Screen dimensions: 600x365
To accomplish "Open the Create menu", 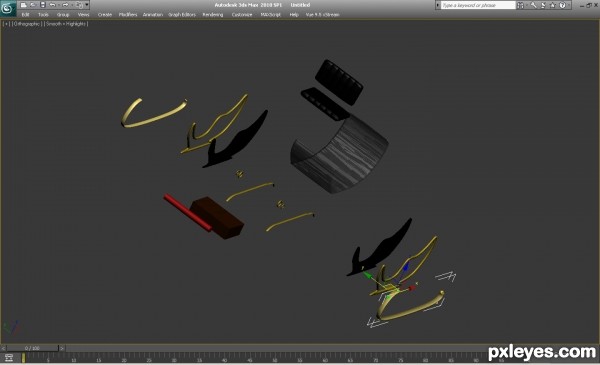I will pos(104,15).
